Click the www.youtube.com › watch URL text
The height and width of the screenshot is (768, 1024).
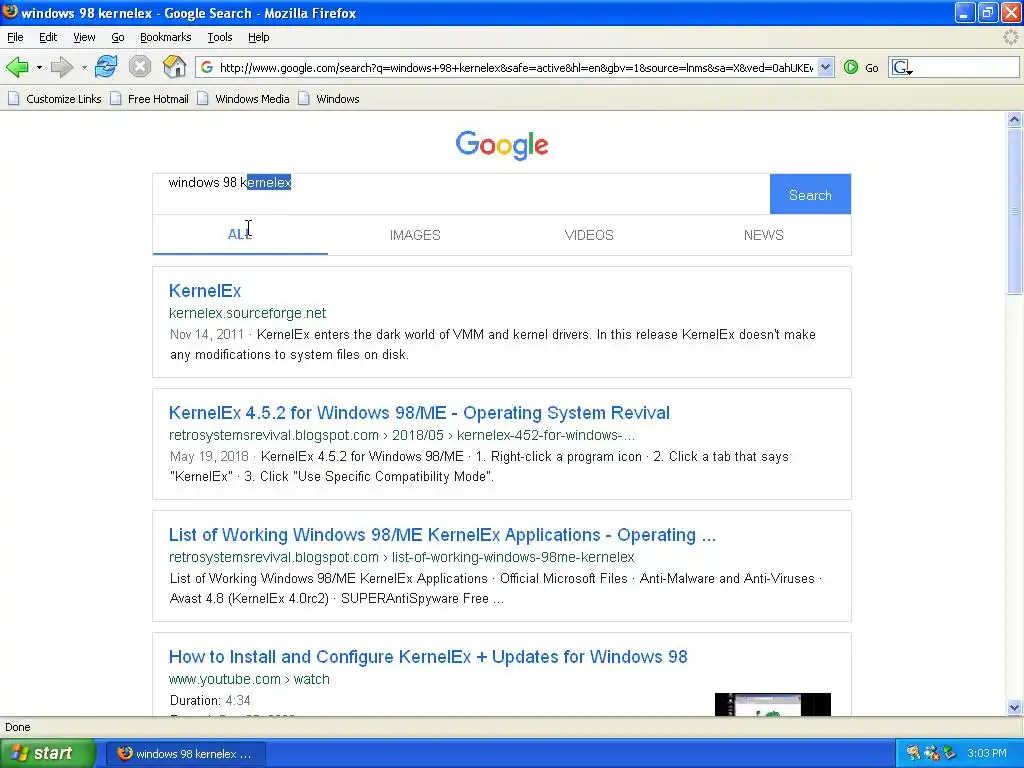(249, 679)
